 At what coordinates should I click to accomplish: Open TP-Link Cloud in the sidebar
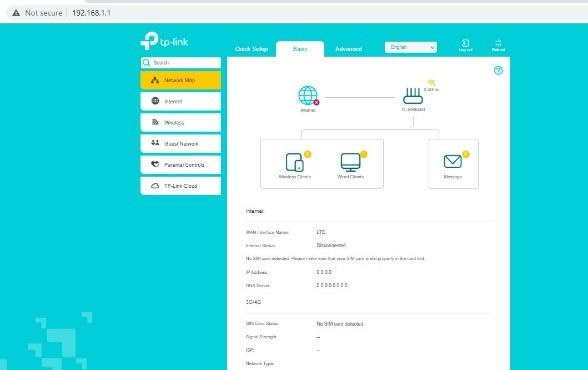click(181, 186)
